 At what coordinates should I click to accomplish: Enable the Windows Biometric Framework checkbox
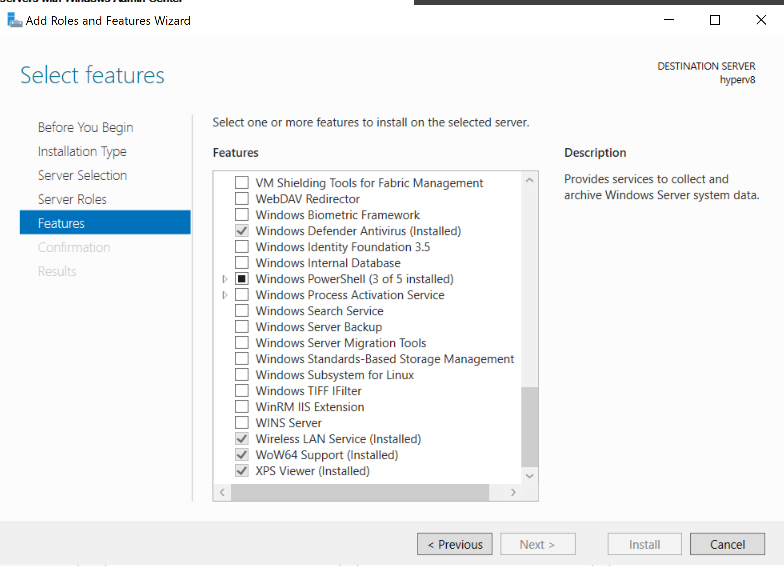tap(242, 214)
